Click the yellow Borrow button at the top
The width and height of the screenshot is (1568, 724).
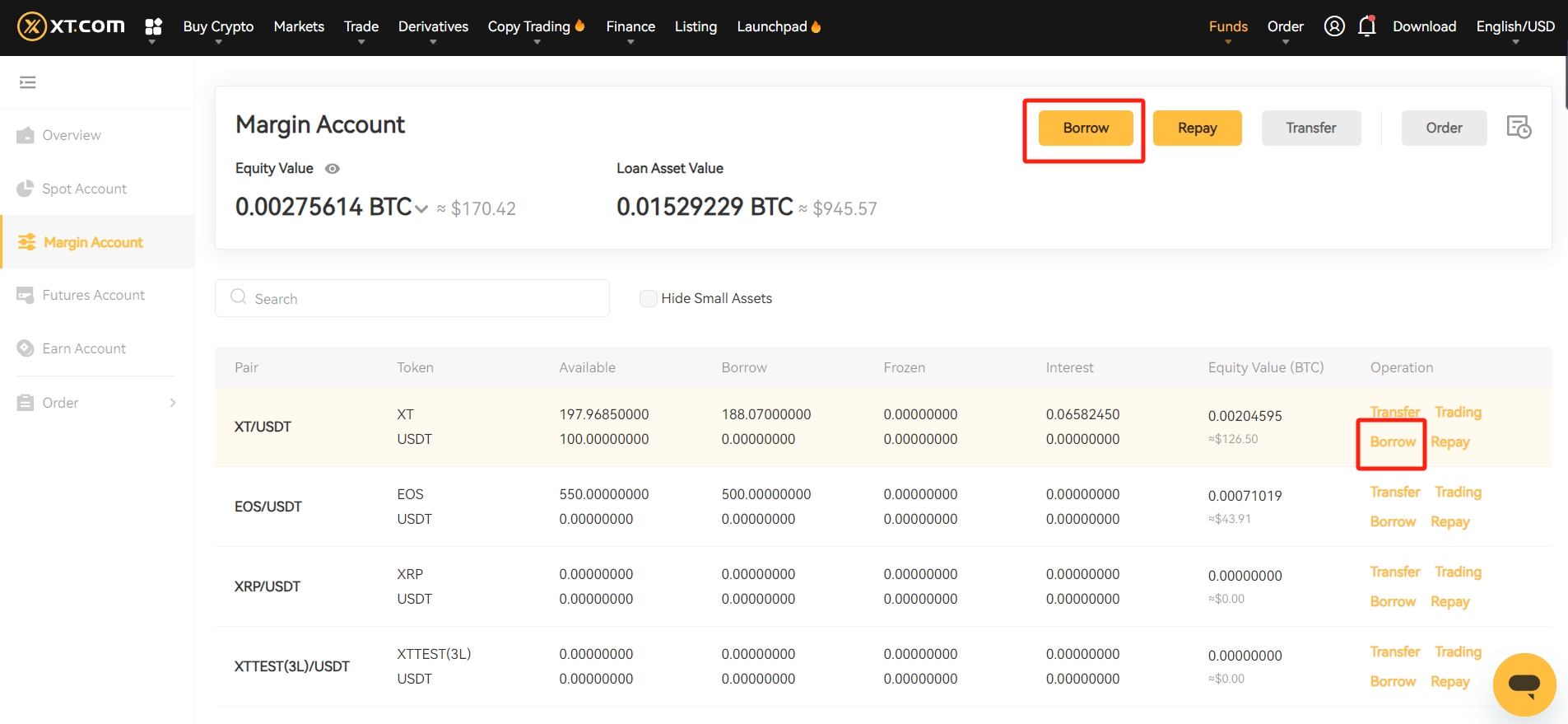click(x=1086, y=128)
